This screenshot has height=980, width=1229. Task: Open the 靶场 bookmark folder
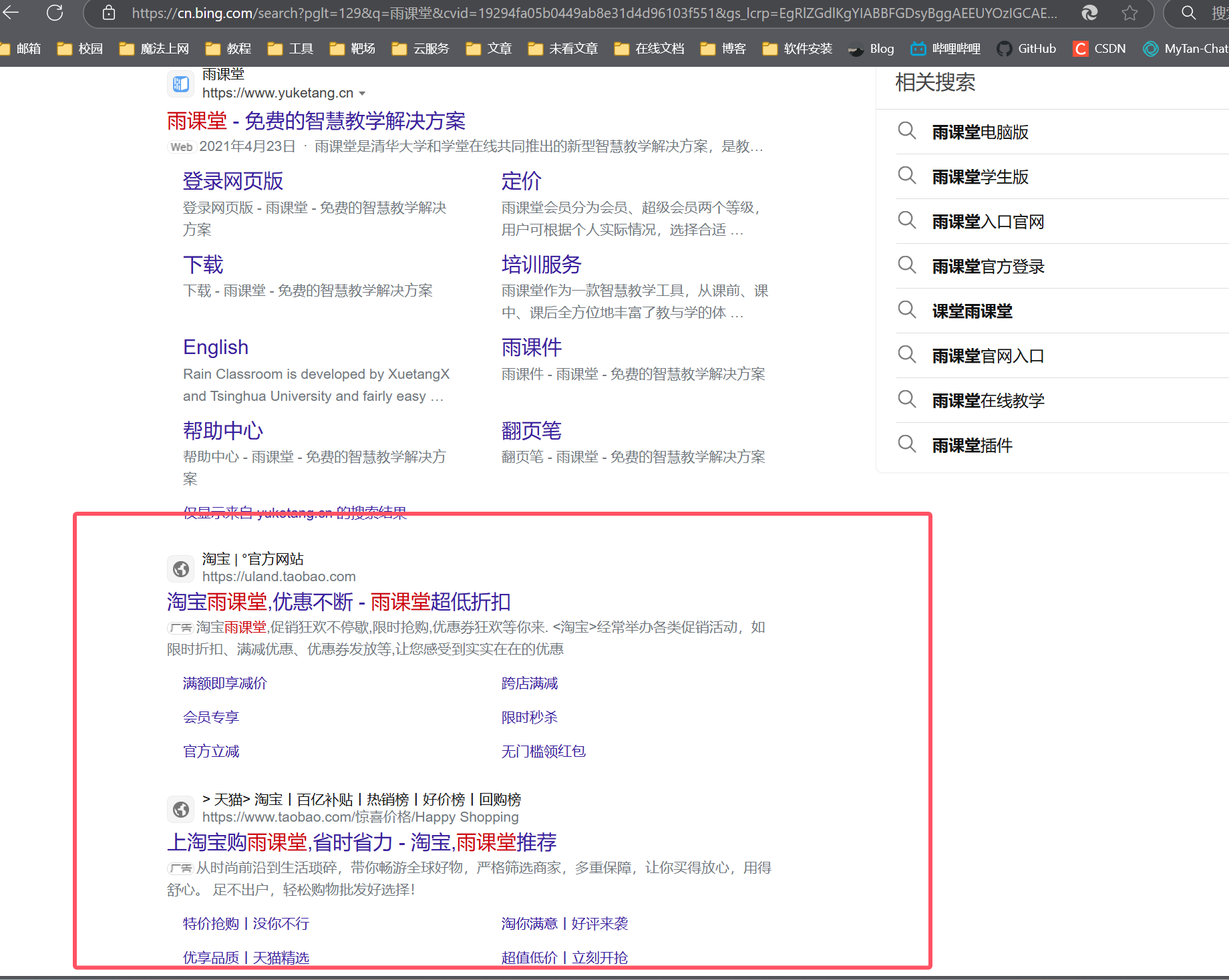[x=352, y=48]
